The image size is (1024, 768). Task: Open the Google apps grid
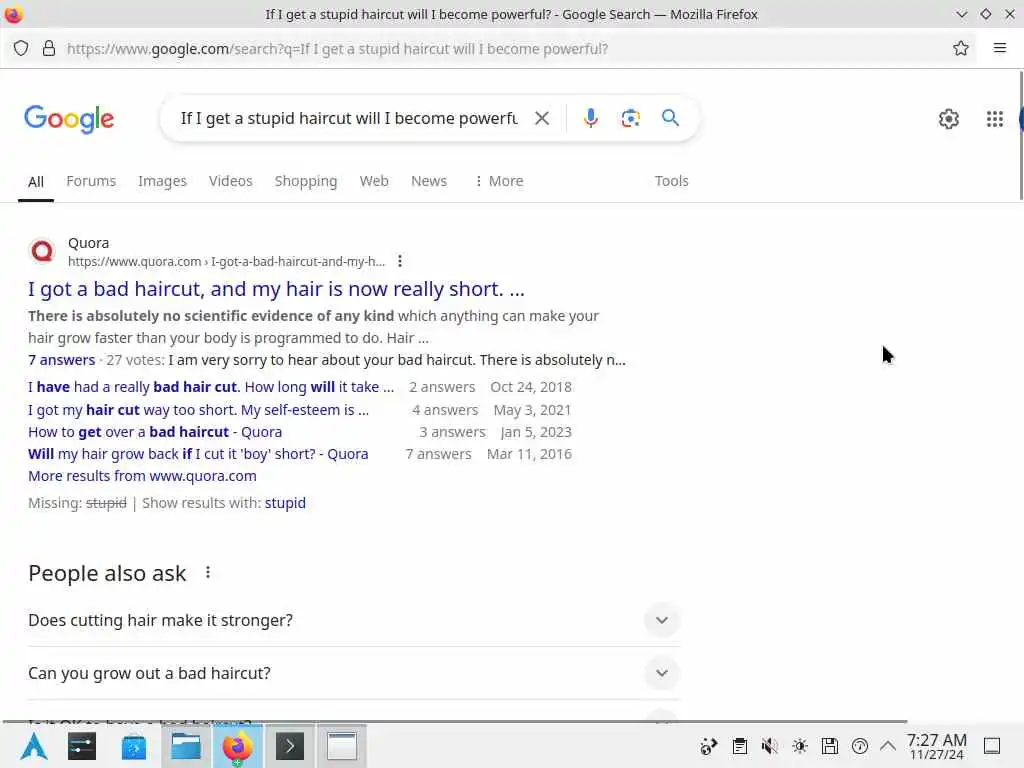pos(995,119)
